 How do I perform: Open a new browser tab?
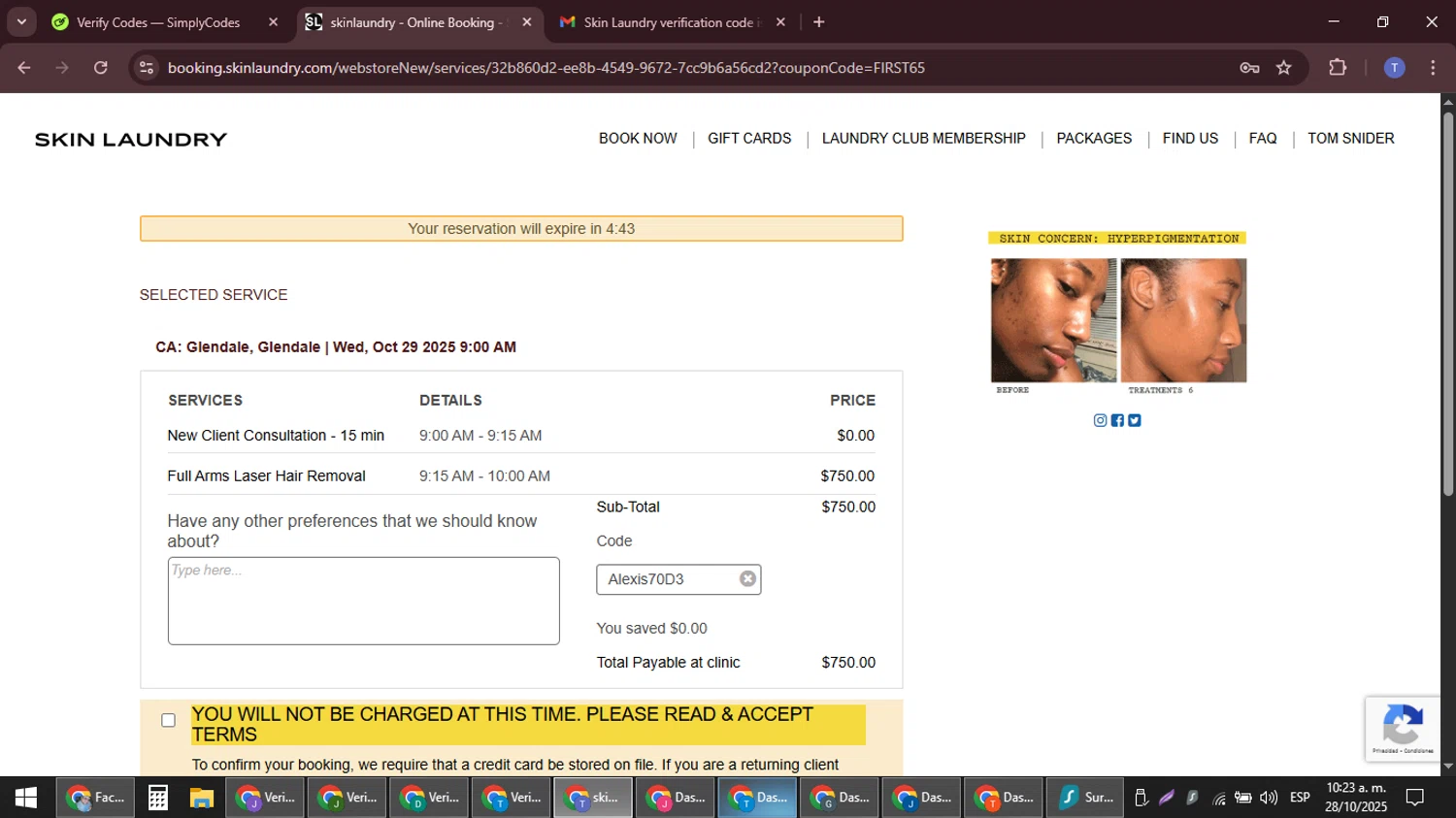(x=819, y=22)
